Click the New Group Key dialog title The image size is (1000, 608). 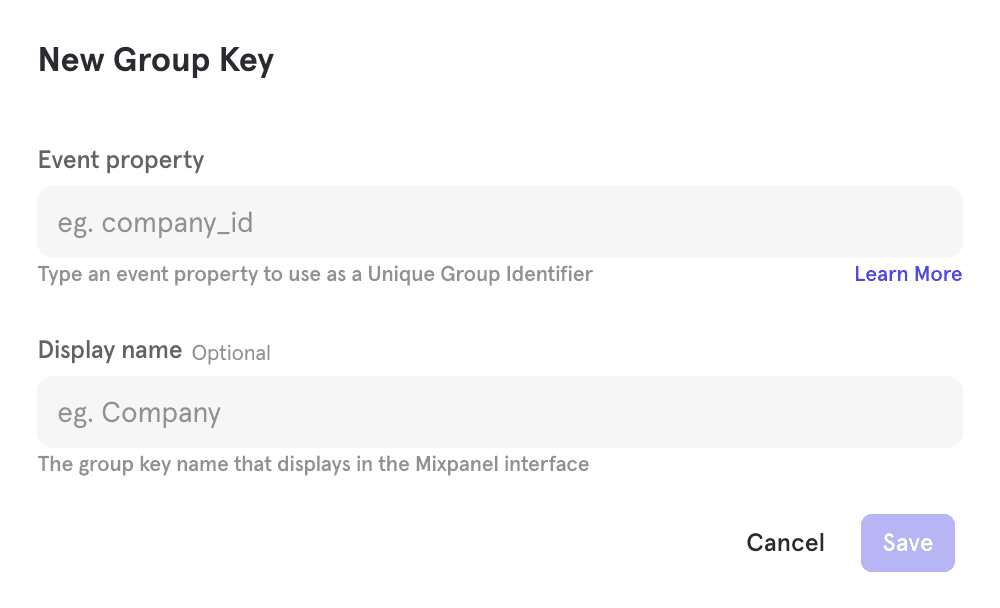(x=156, y=61)
